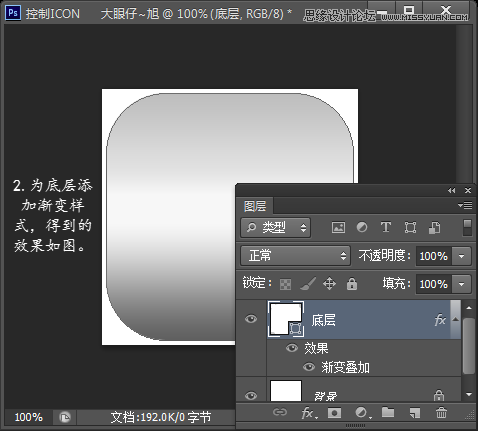478x431 pixels.
Task: Filter layers by pixel layer icon
Action: click(x=338, y=228)
